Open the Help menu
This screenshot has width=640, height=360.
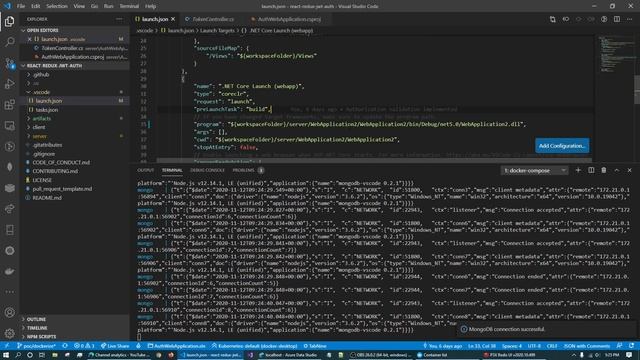point(151,6)
